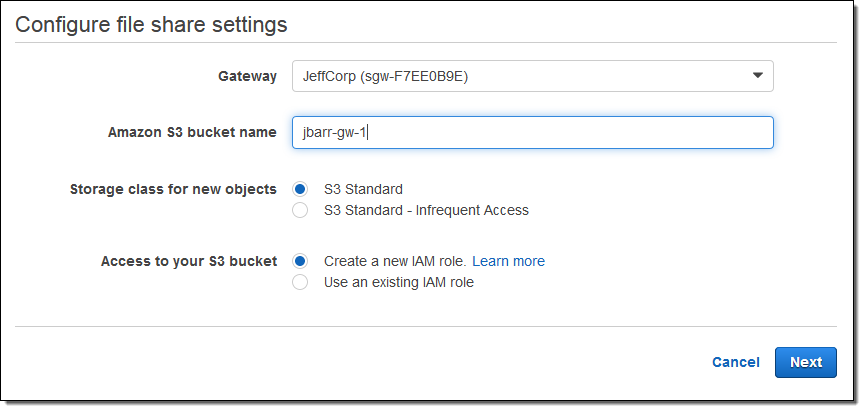The width and height of the screenshot is (864, 411).
Task: Click the 'Amazon S3 bucket name' field label
Action: pyautogui.click(x=192, y=132)
